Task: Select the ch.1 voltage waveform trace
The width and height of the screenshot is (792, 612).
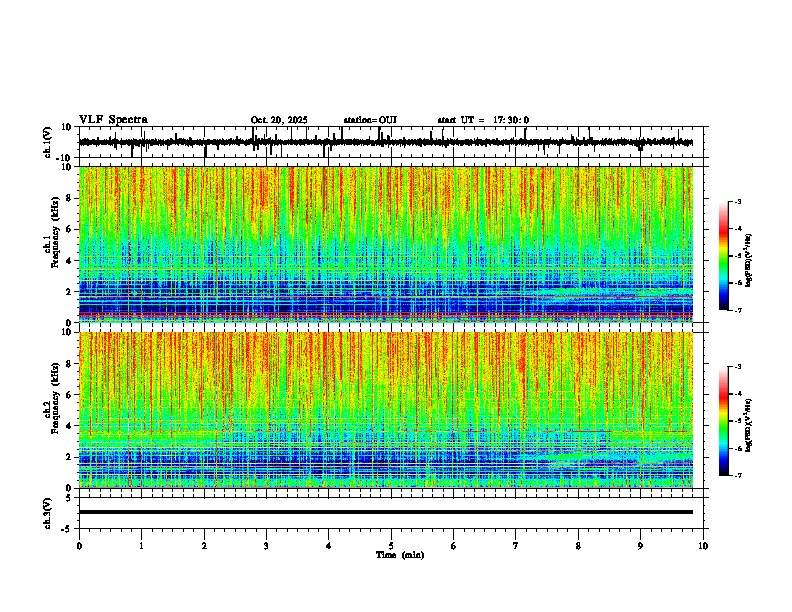Action: click(386, 142)
